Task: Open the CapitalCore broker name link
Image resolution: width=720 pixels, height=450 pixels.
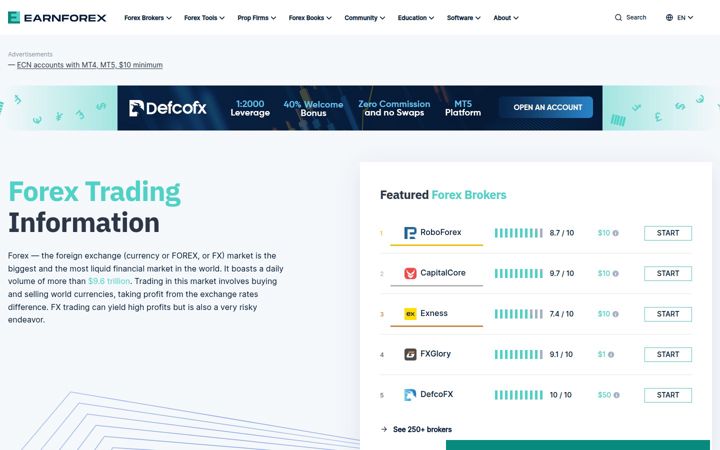Action: pyautogui.click(x=443, y=273)
